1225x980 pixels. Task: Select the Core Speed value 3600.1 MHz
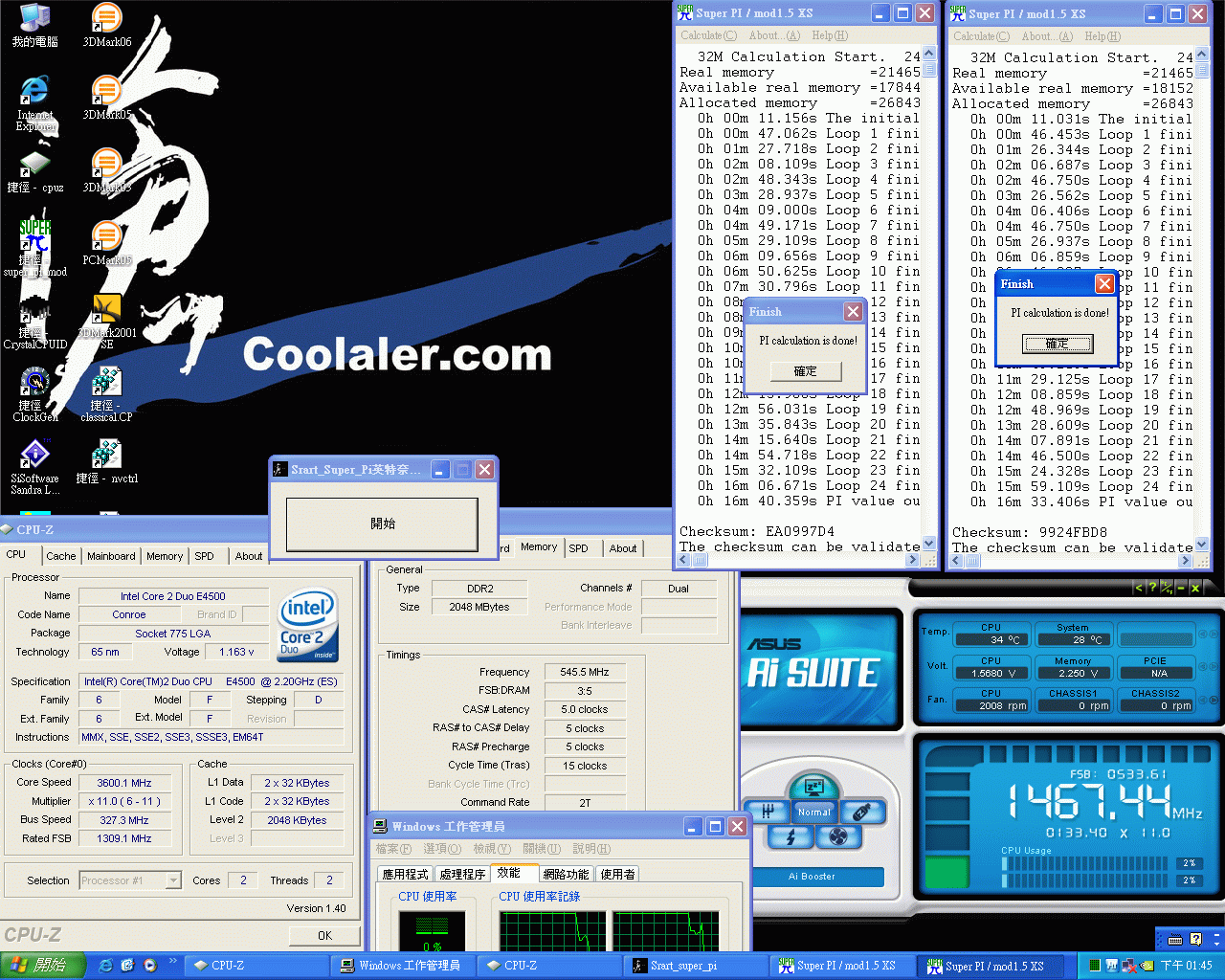click(124, 783)
